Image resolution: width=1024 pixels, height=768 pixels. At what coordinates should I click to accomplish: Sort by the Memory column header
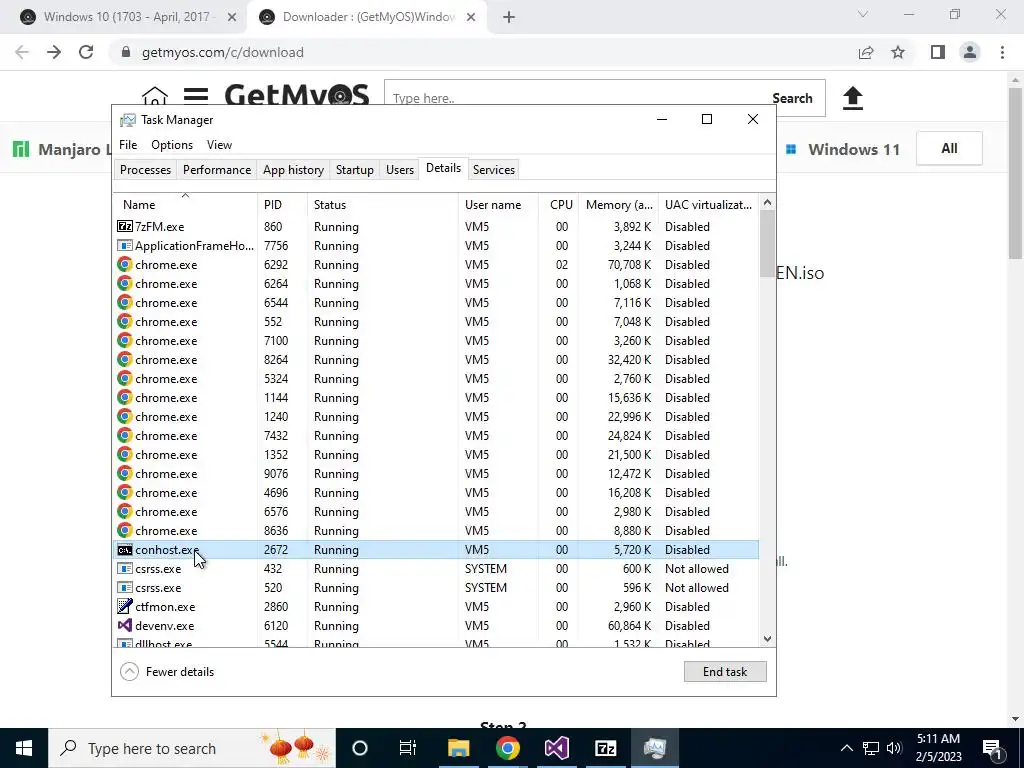(618, 204)
